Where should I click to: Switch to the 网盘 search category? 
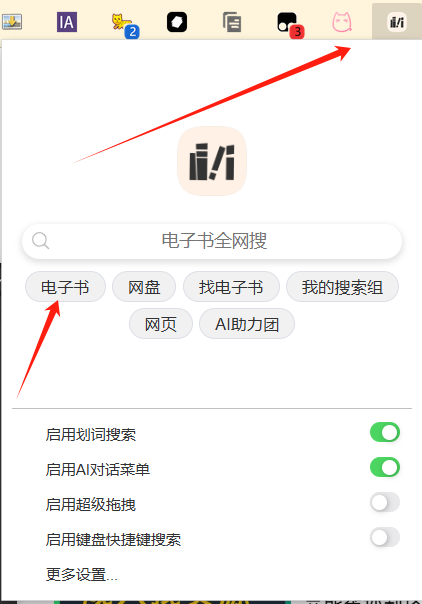[144, 287]
